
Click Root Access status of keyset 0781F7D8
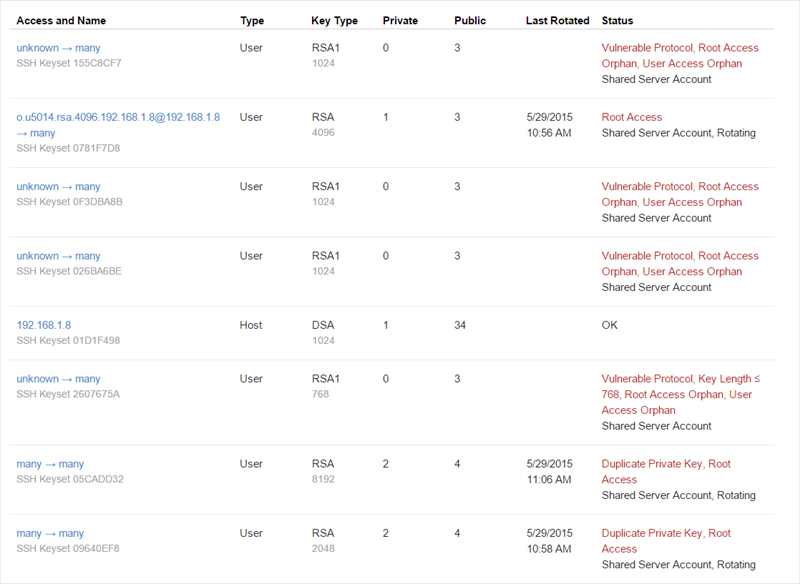coord(631,117)
